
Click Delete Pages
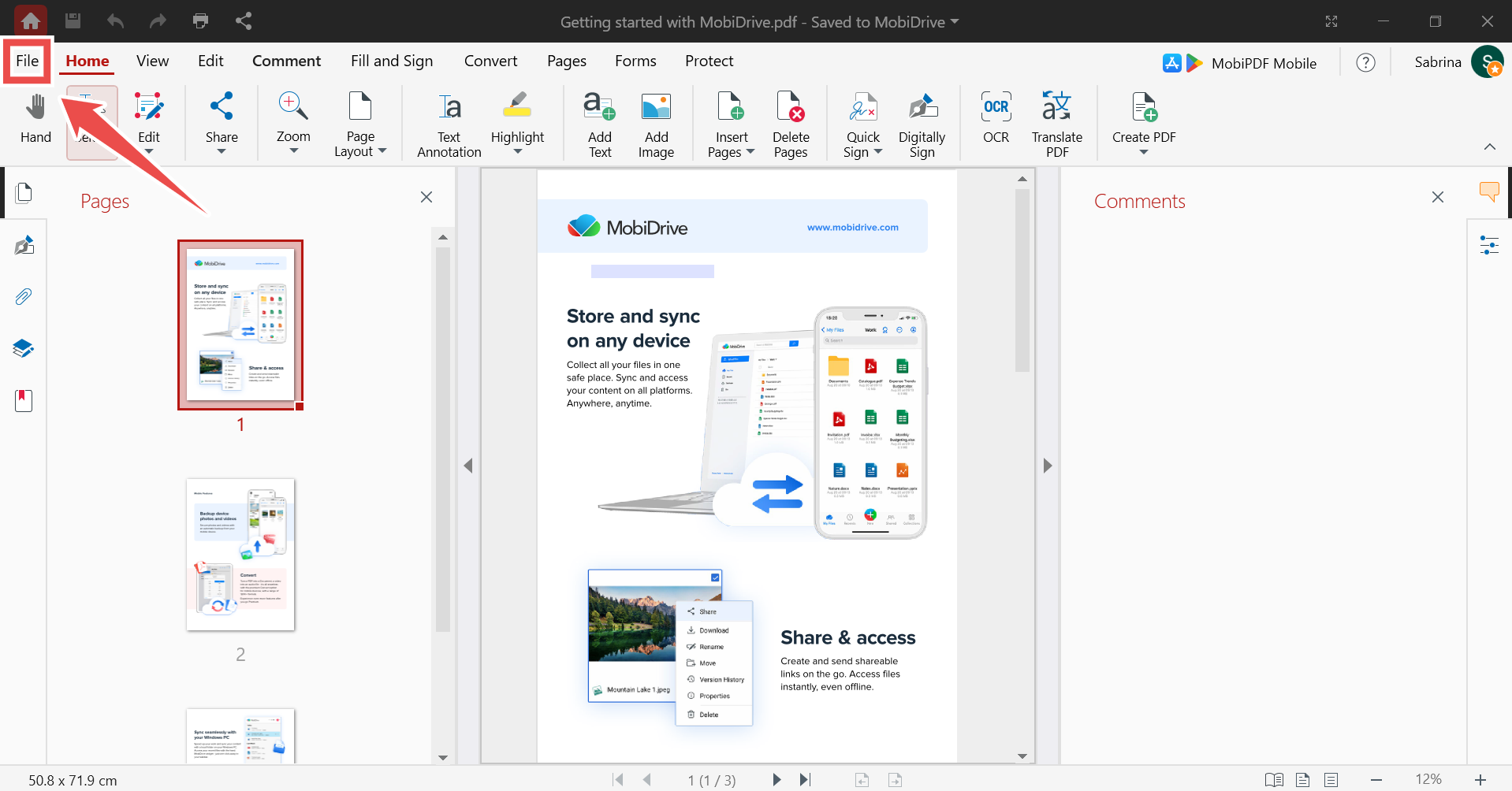791,124
